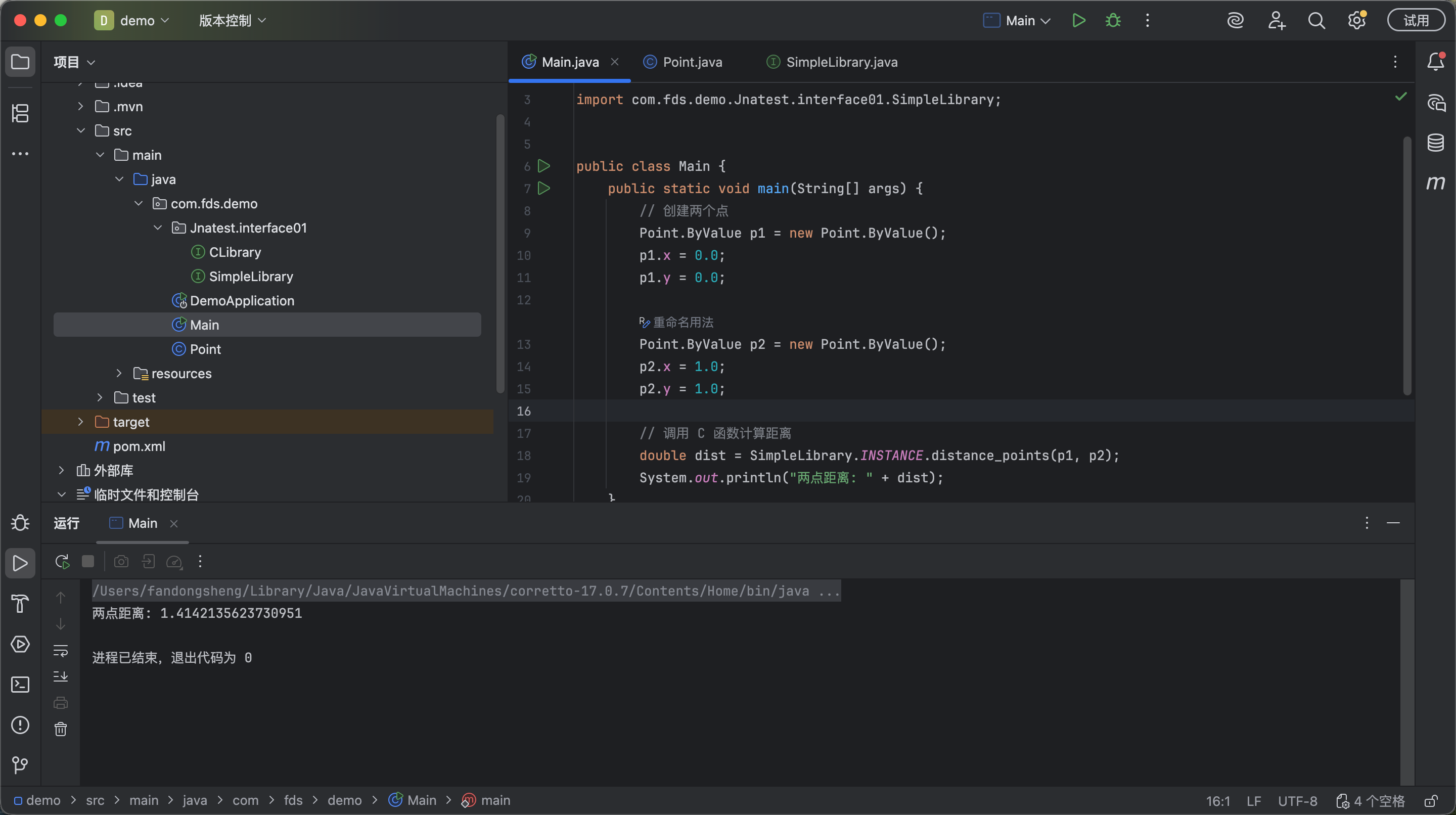Expand the target folder
The width and height of the screenshot is (1456, 815).
(x=80, y=422)
